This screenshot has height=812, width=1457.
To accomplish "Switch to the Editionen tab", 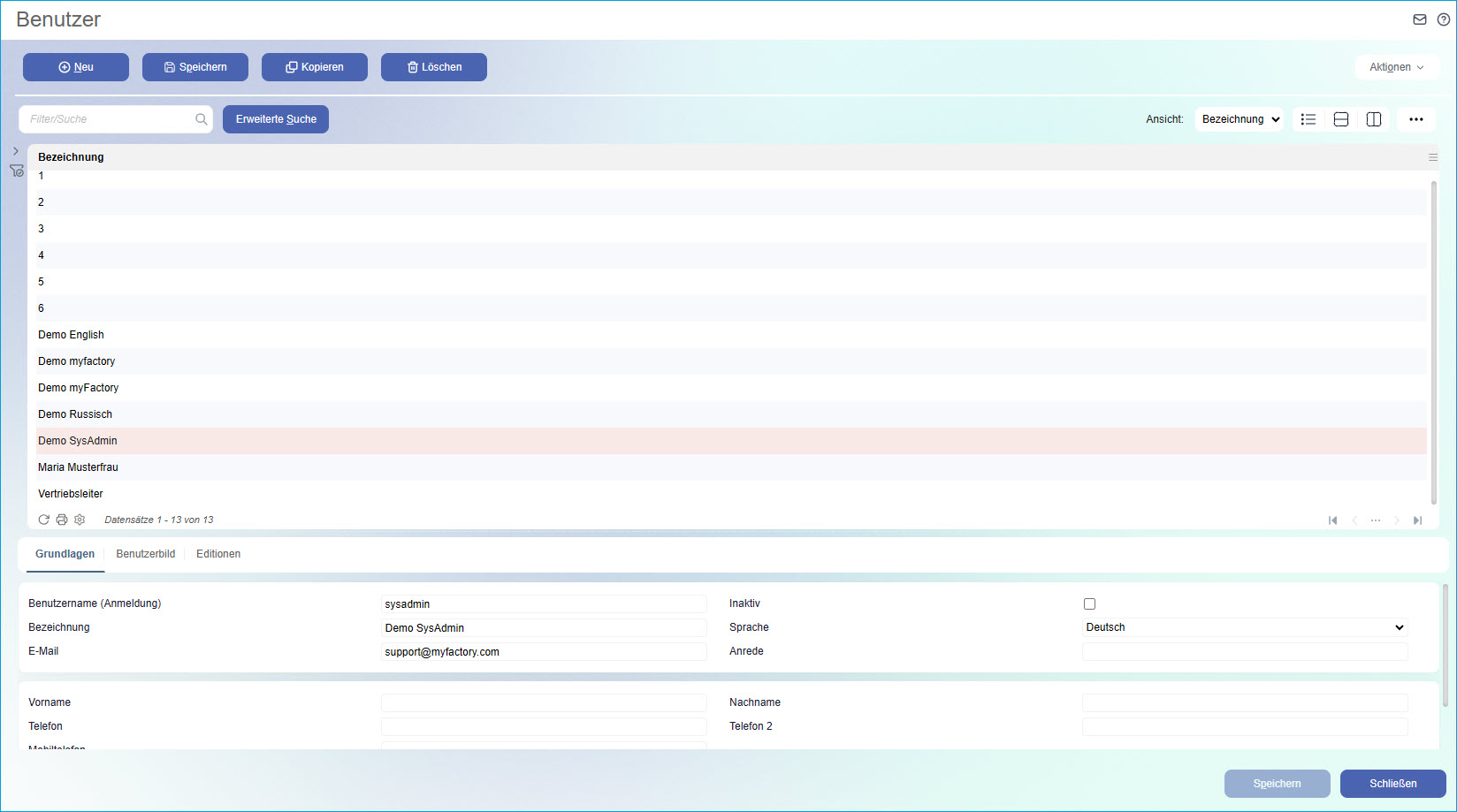I will (x=218, y=554).
